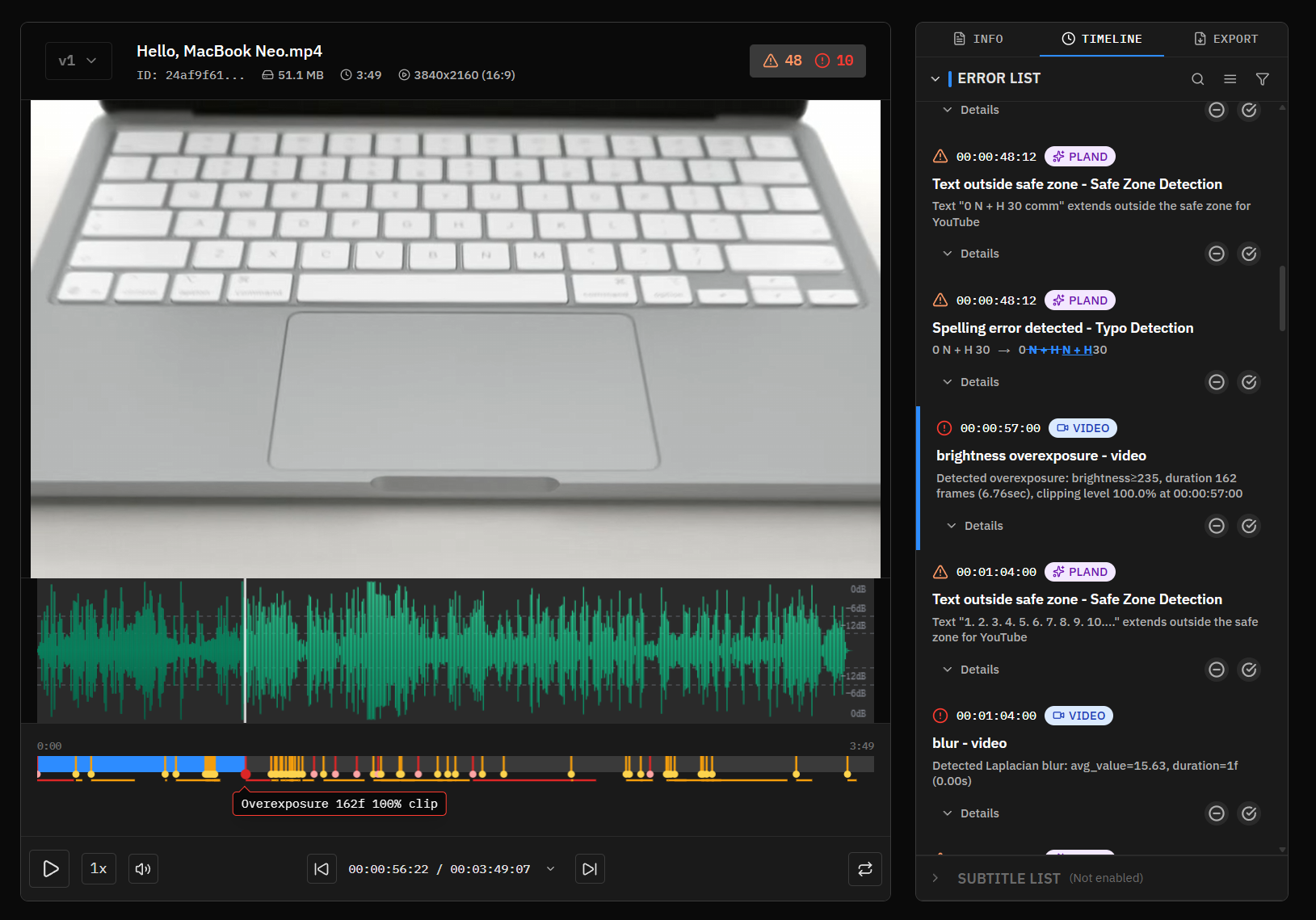Open the timecode format dropdown arrow
Image resolution: width=1316 pixels, height=920 pixels.
coord(551,869)
